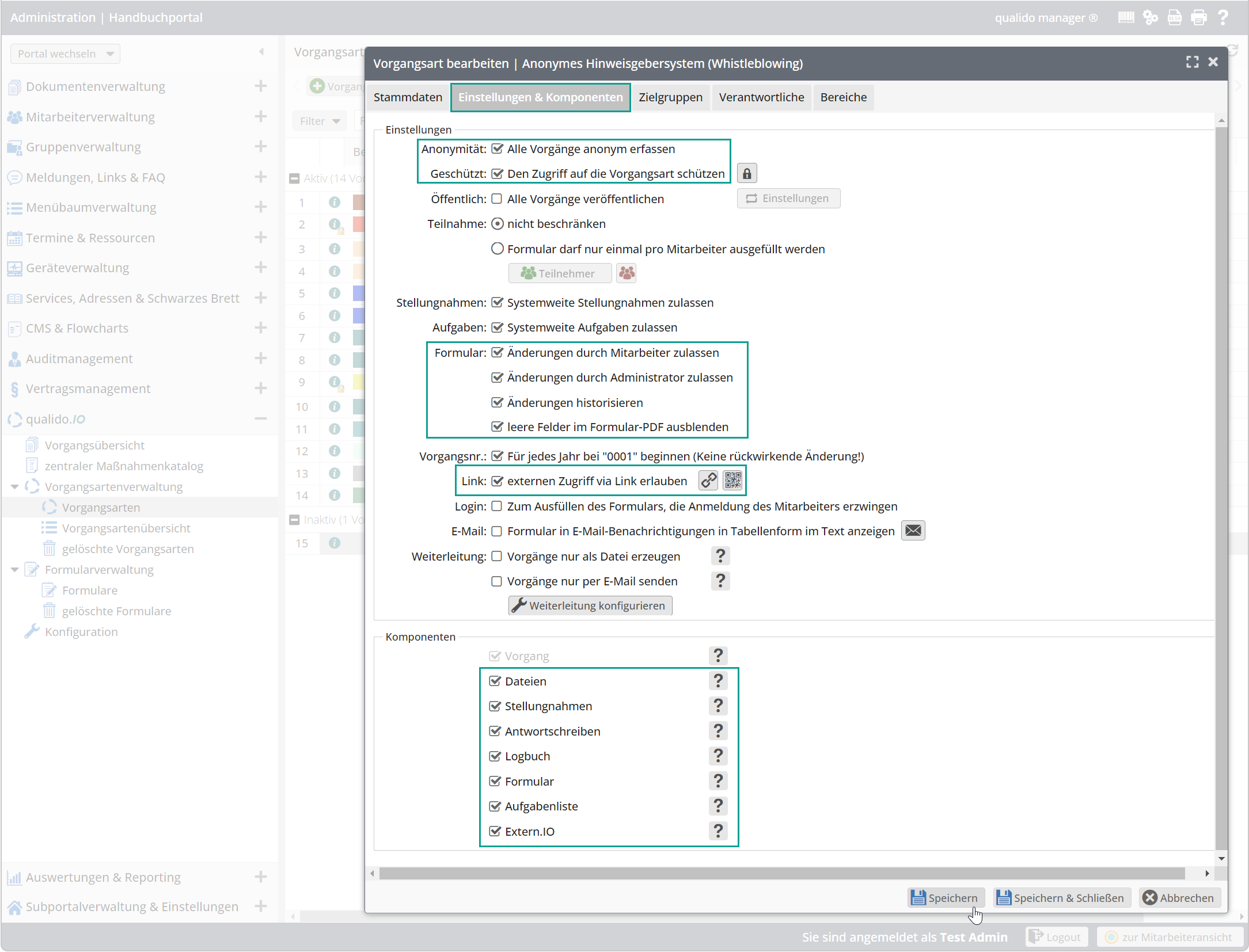
Task: Collapse the Formularverwaltung tree node
Action: 15,569
